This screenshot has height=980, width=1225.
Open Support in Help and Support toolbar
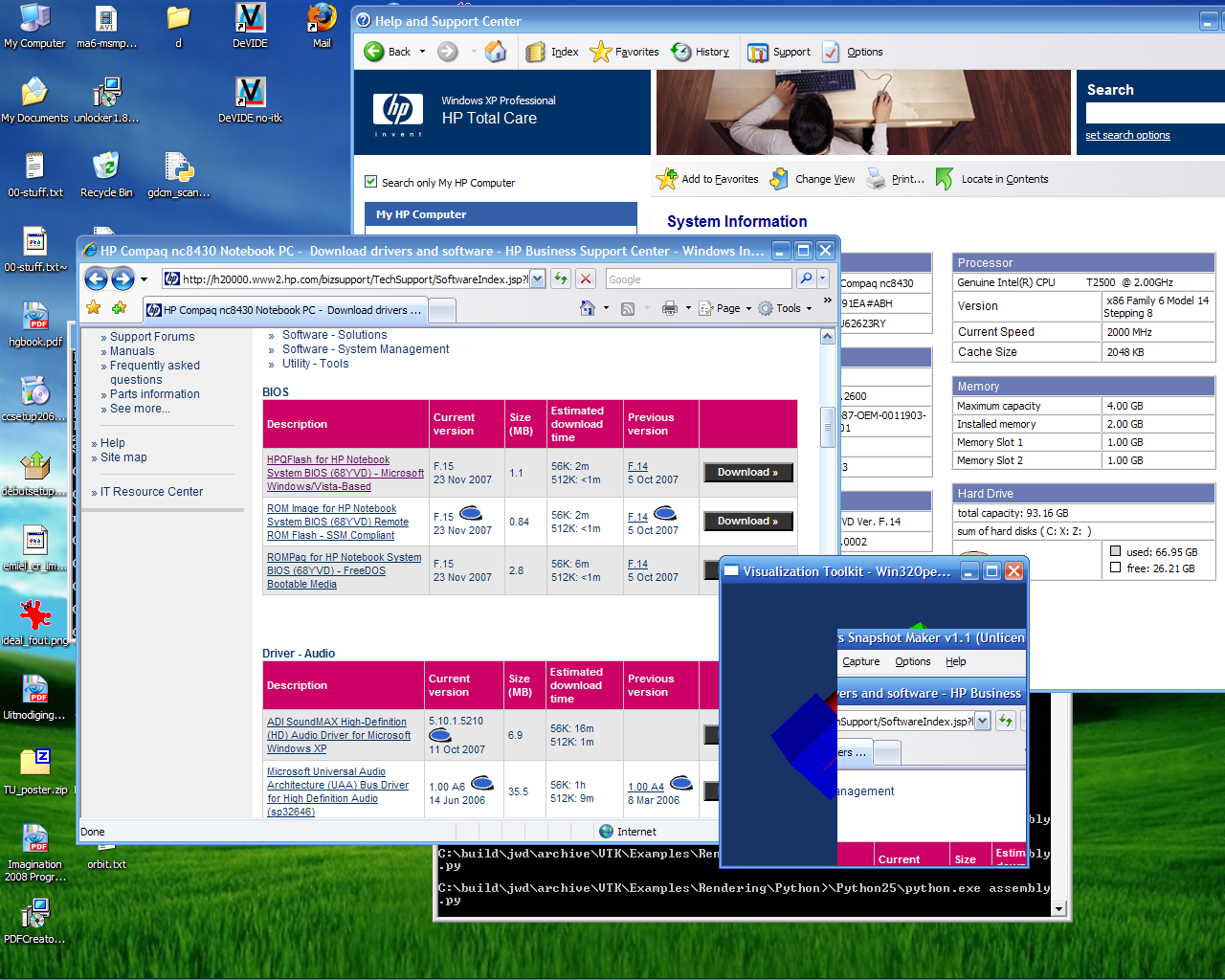(x=778, y=52)
